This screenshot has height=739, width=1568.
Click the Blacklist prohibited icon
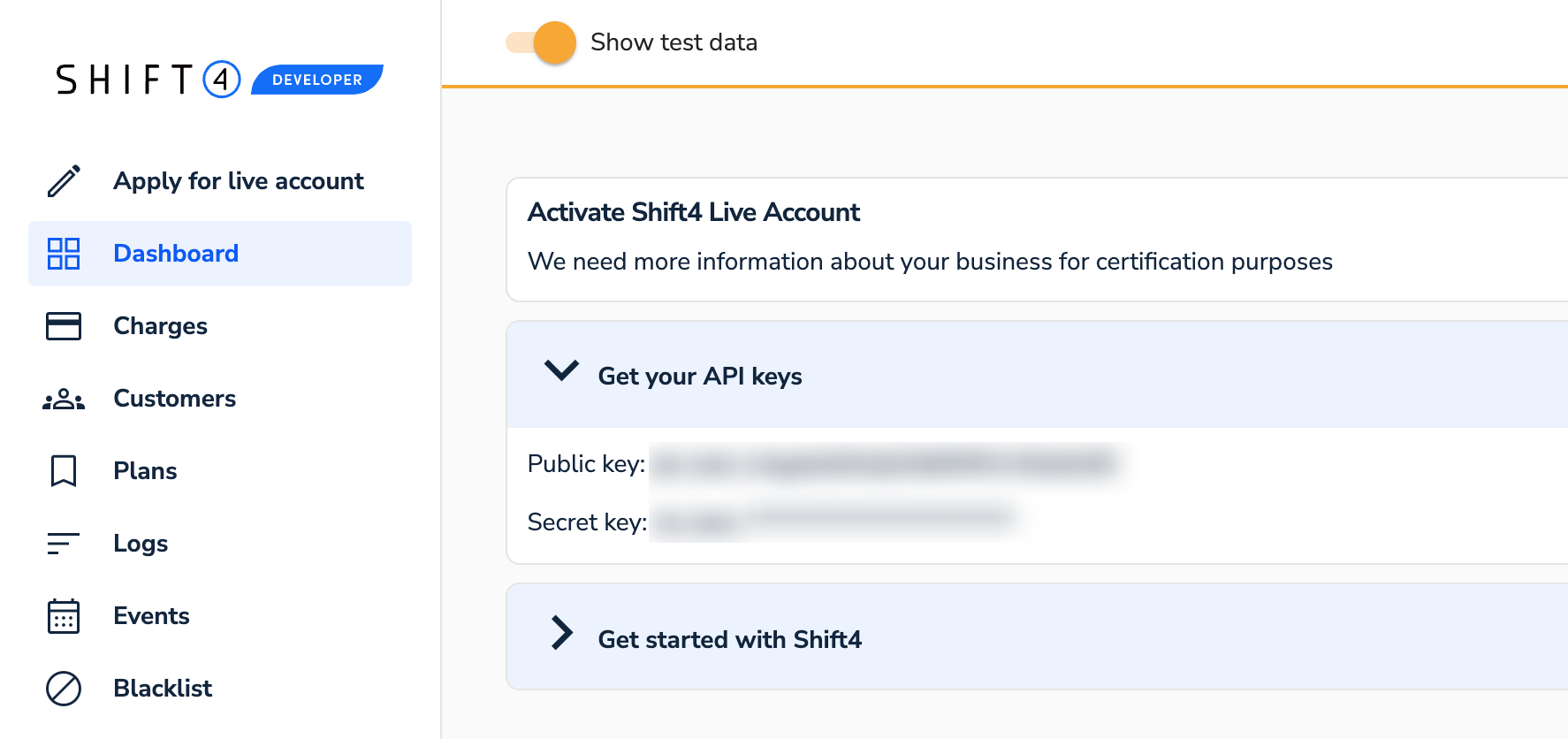(x=64, y=689)
